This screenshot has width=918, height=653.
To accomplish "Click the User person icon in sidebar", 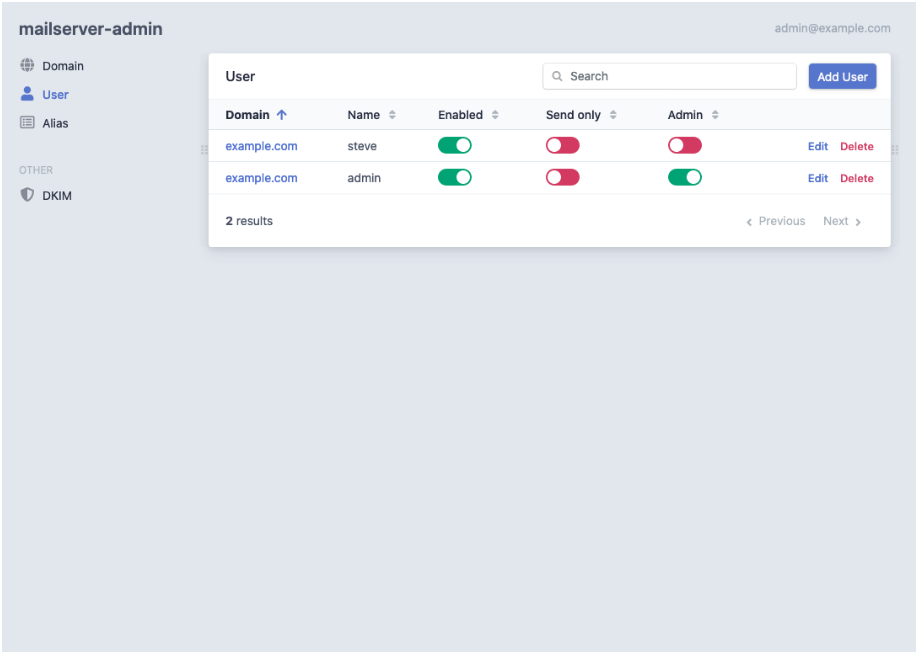I will point(27,94).
